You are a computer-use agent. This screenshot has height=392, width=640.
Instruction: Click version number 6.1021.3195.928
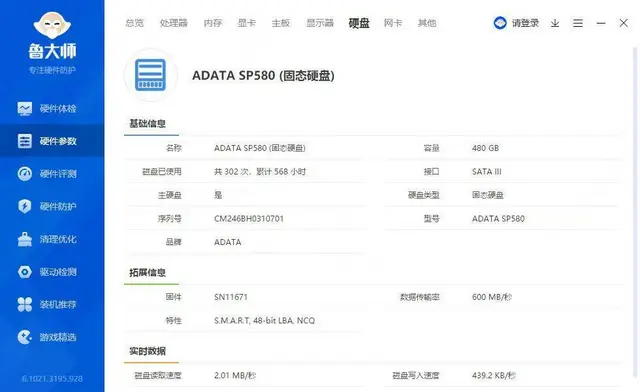tap(52, 379)
